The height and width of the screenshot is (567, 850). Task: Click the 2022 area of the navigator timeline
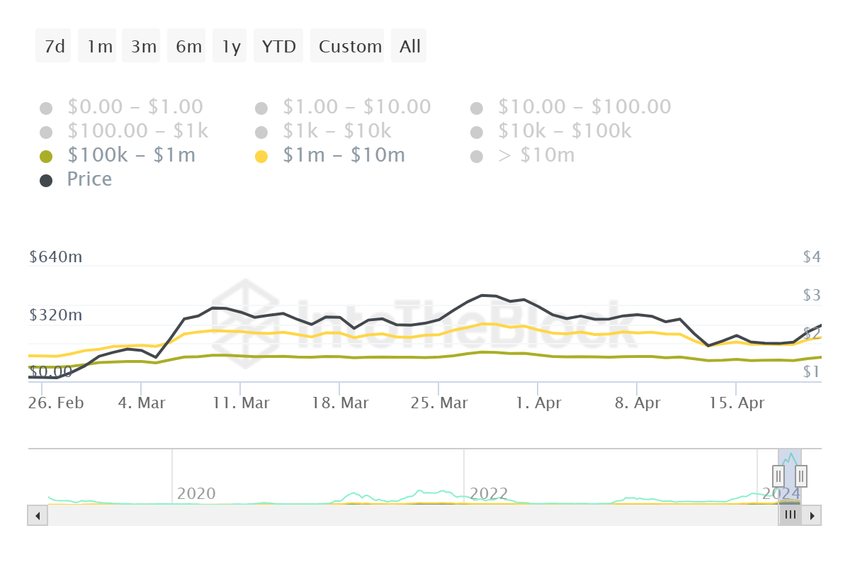pos(489,493)
